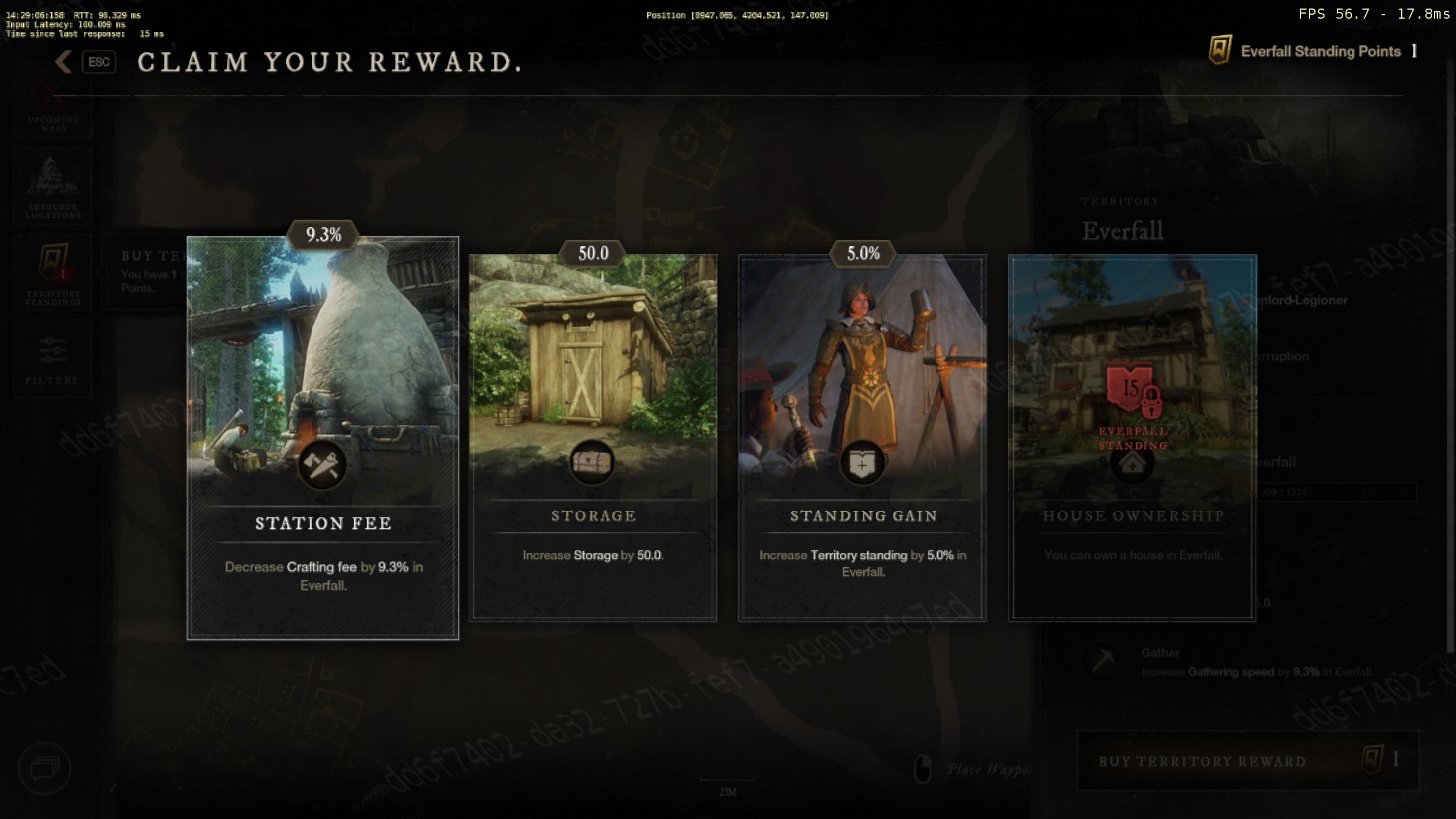Screen dimensions: 1456x819
Task: Click the 9.3% badge on Station Fee
Action: pos(323,235)
